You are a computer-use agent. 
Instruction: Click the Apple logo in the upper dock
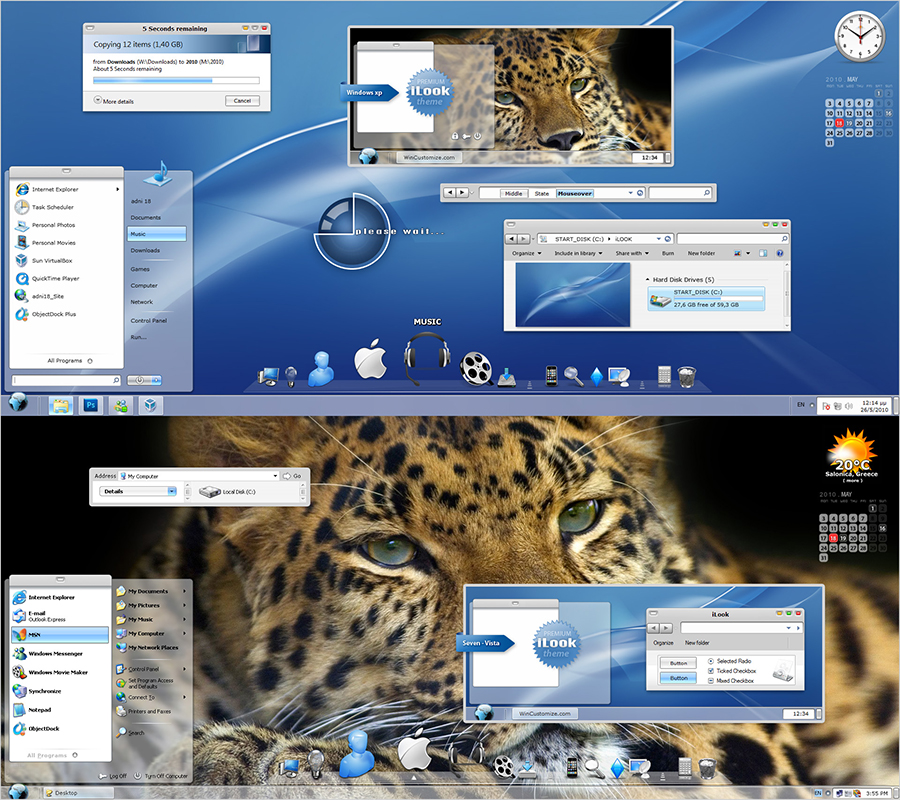(x=370, y=359)
